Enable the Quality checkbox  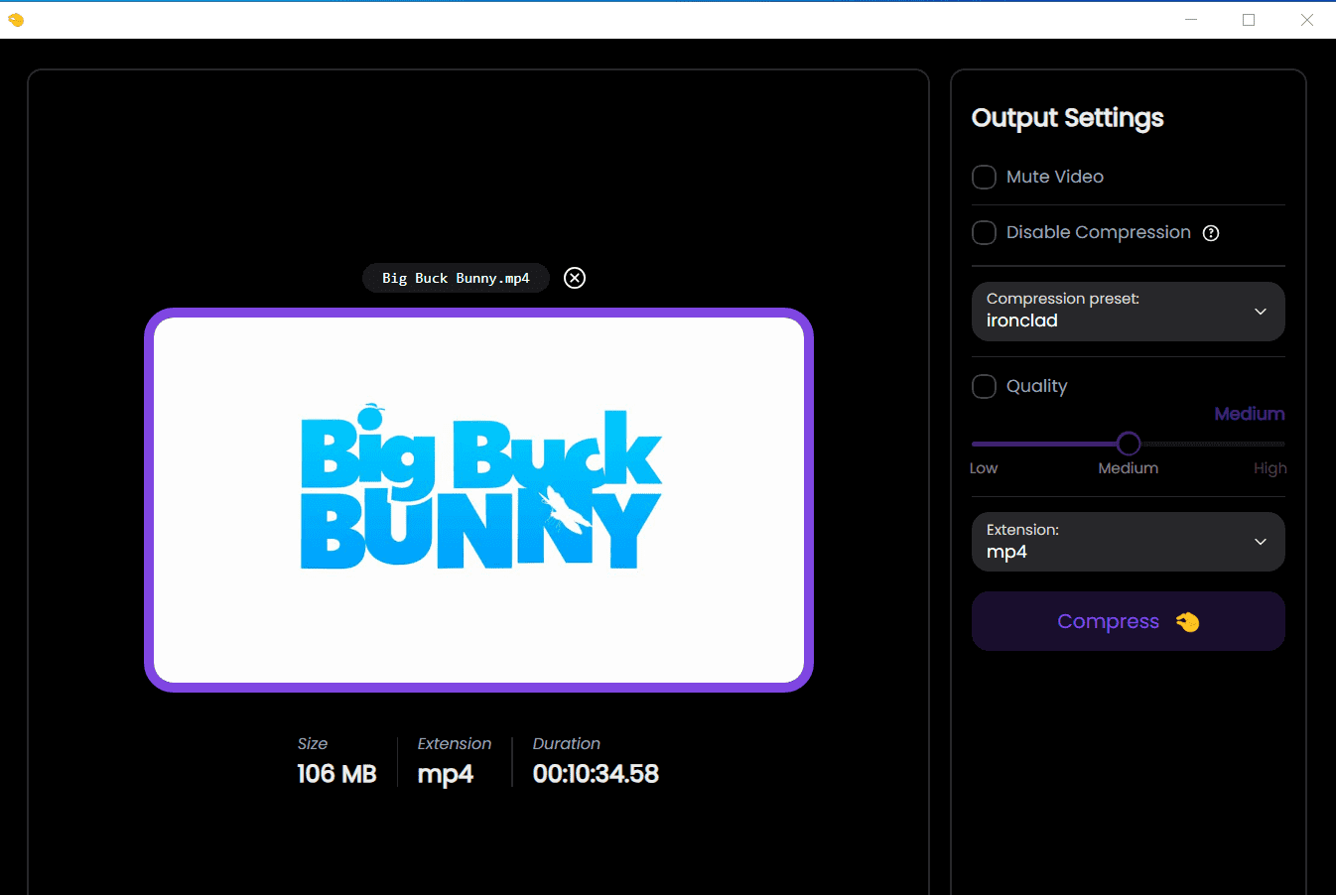tap(984, 386)
